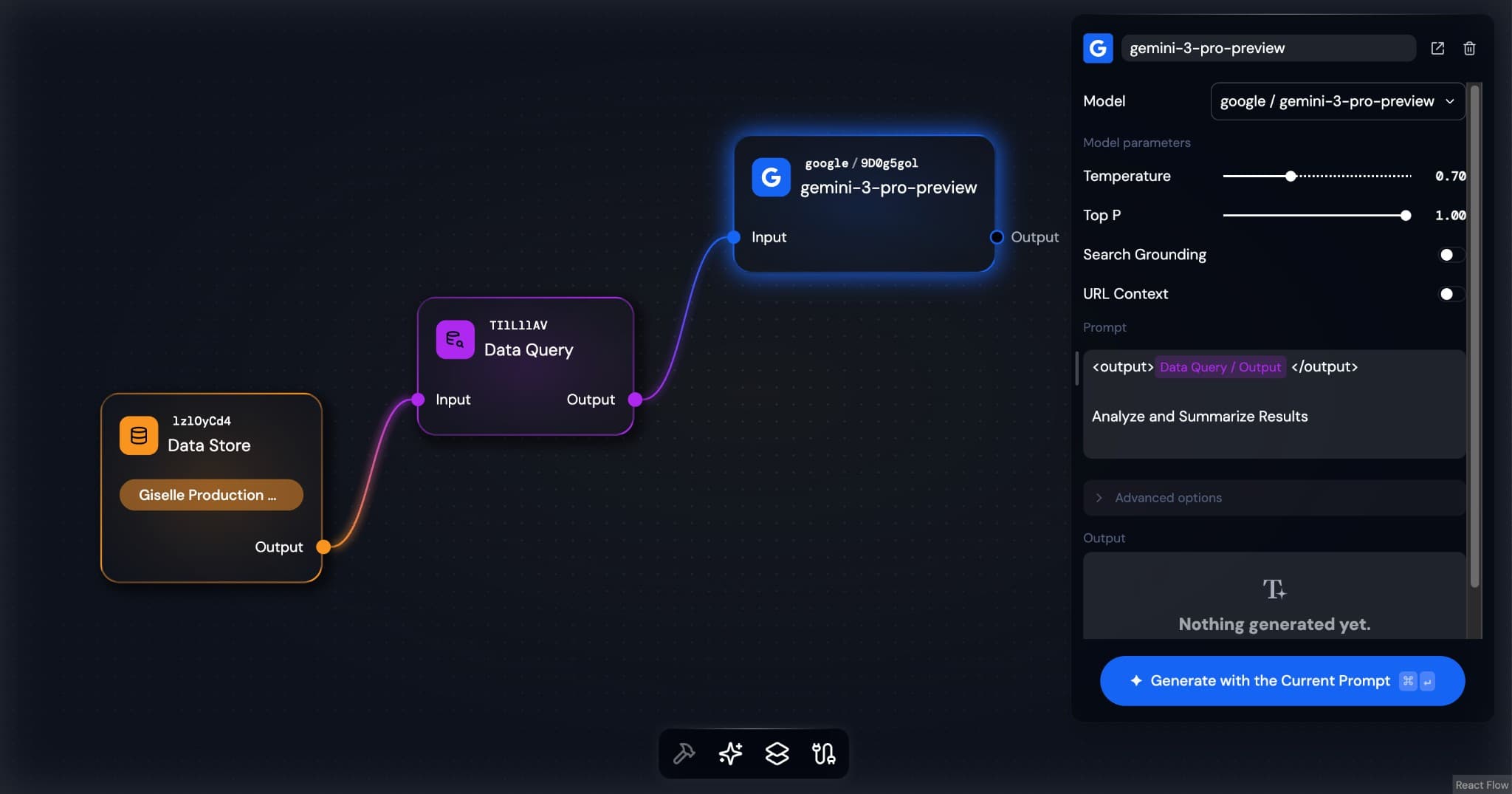This screenshot has height=794, width=1512.
Task: Click the gemini node output port
Action: tap(997, 237)
